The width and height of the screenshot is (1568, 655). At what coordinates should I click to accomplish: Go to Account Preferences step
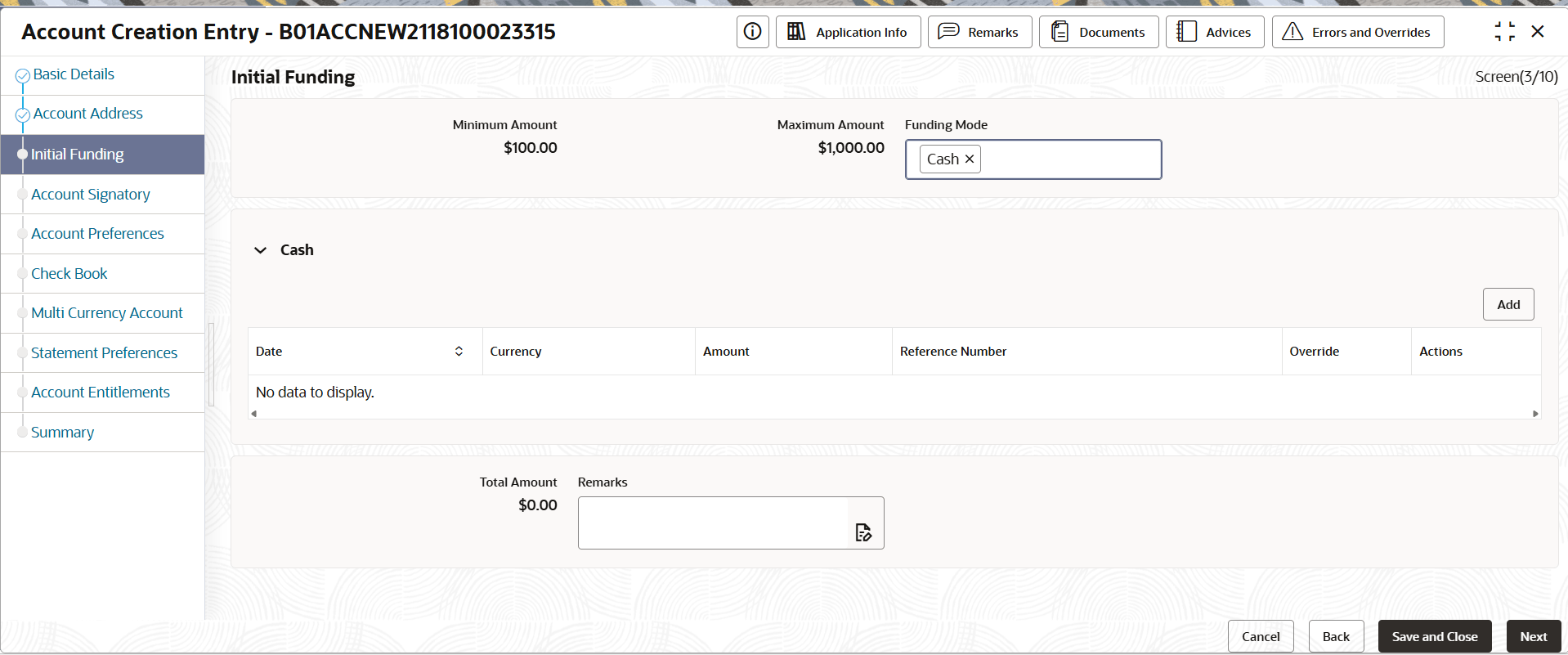pos(97,234)
